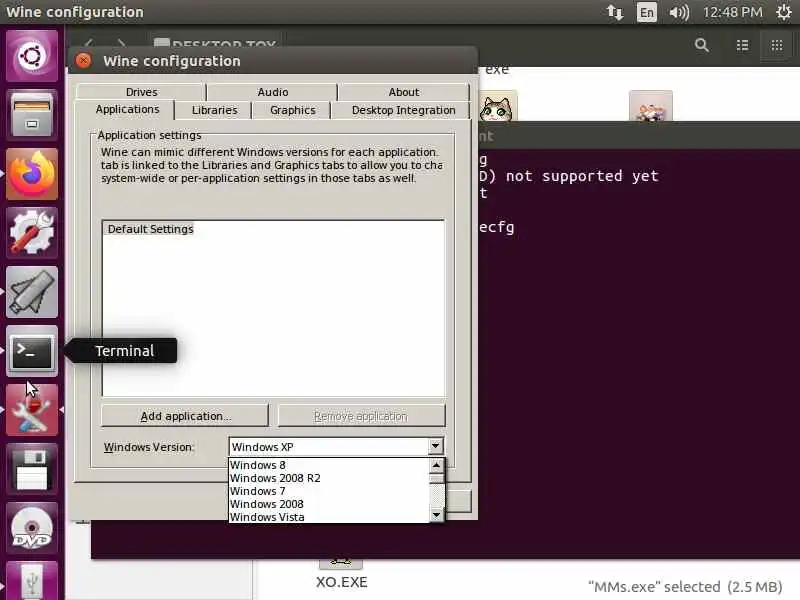Viewport: 800px width, 600px height.
Task: Switch to the Desktop Integration tab
Action: (403, 110)
